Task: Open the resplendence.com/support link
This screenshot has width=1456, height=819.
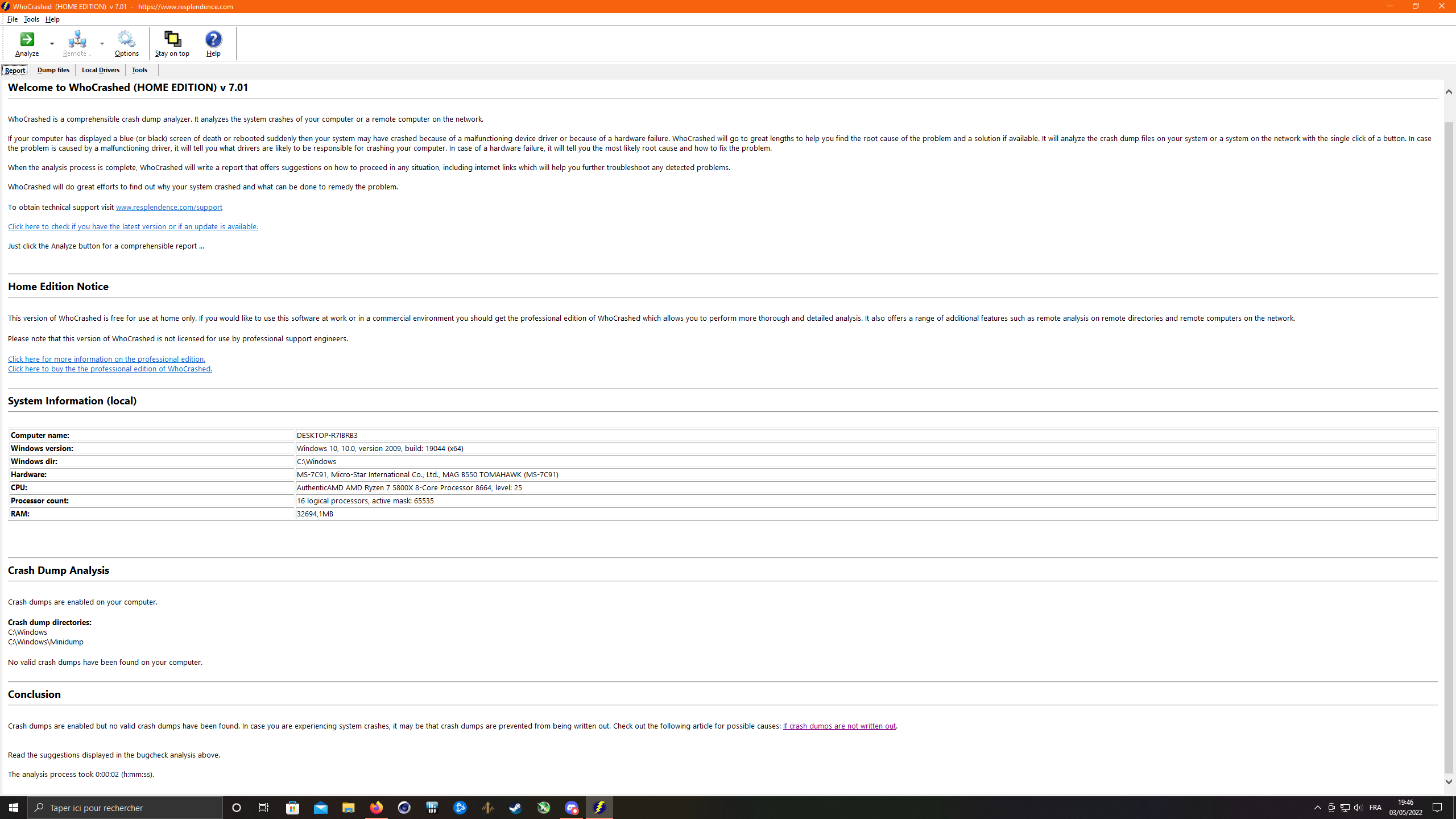Action: [169, 208]
